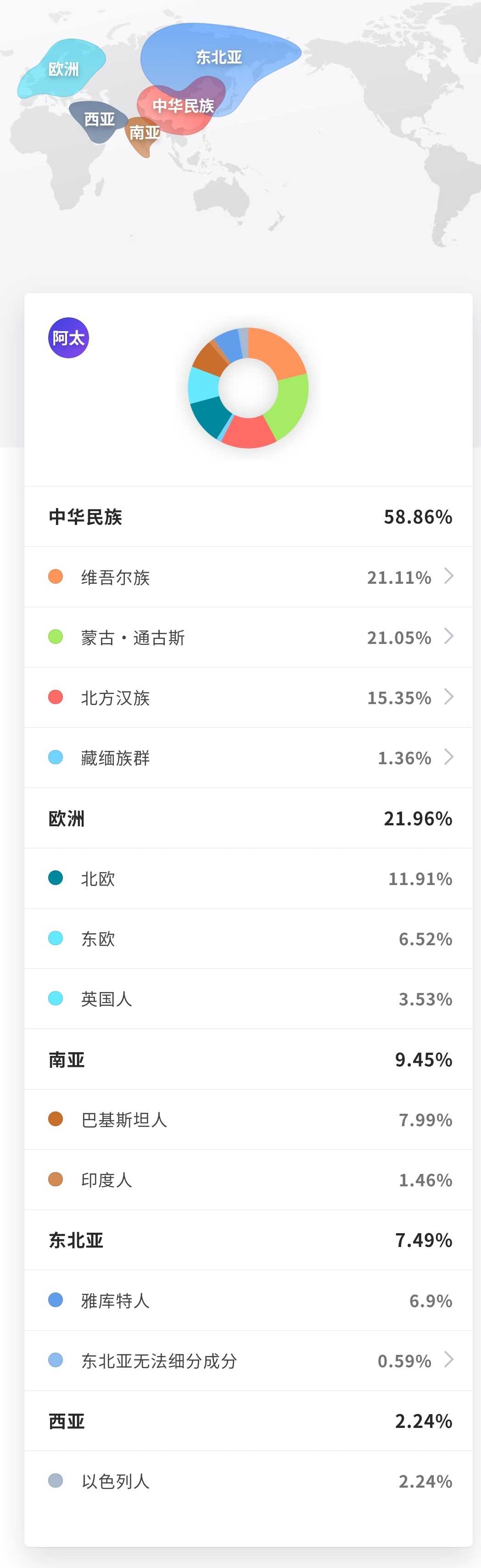This screenshot has width=481, height=1568.
Task: Open 蒙古·通古斯 details arrow
Action: tap(449, 636)
